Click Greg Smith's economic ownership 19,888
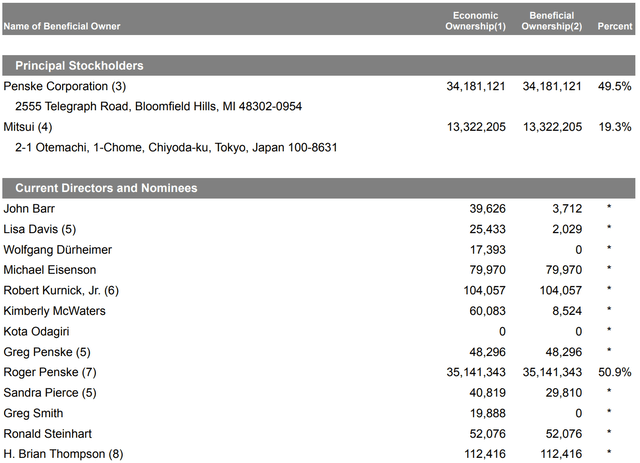This screenshot has width=640, height=463. pyautogui.click(x=488, y=413)
